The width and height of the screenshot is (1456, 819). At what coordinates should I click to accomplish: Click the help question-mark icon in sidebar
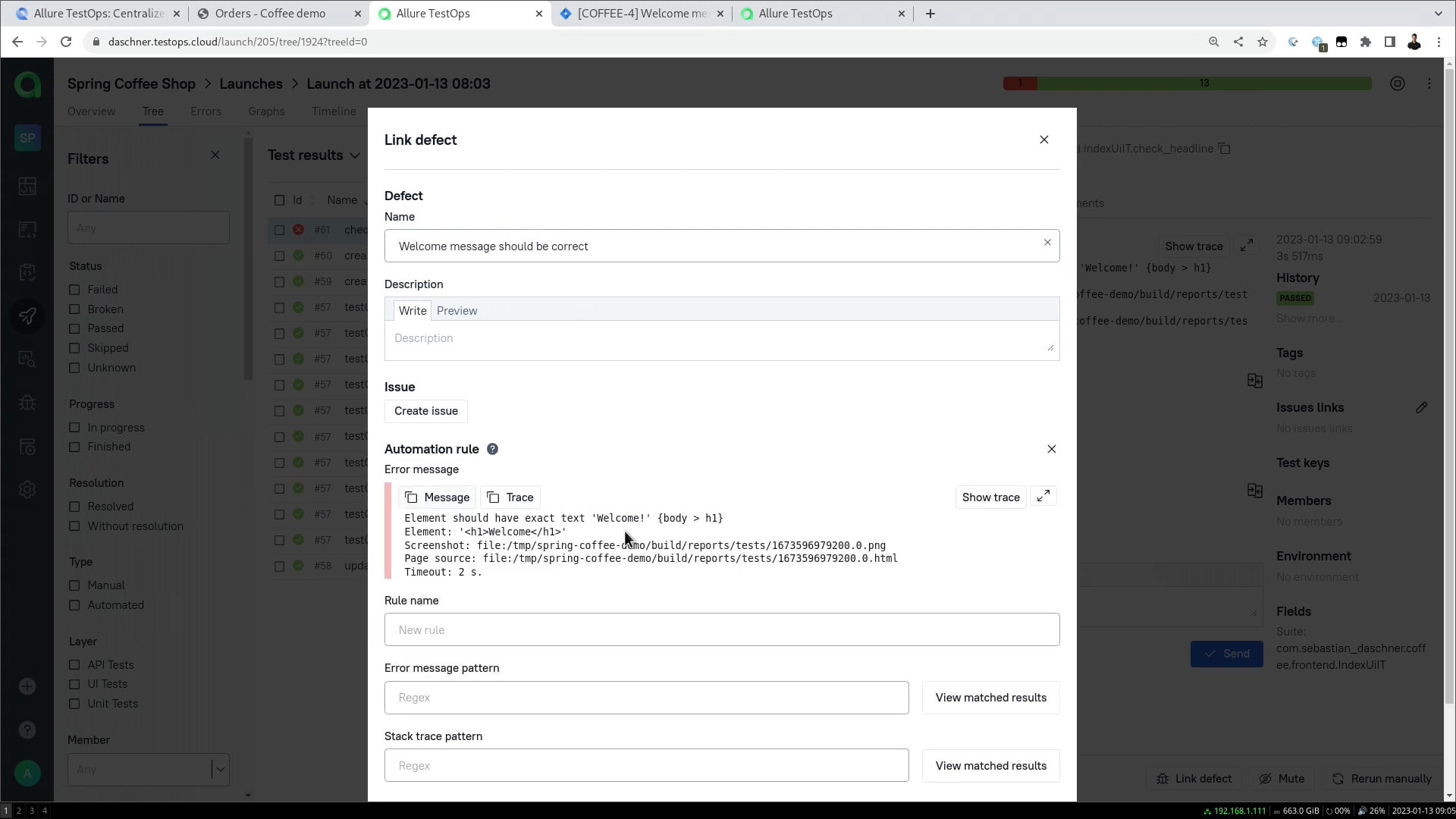click(27, 730)
